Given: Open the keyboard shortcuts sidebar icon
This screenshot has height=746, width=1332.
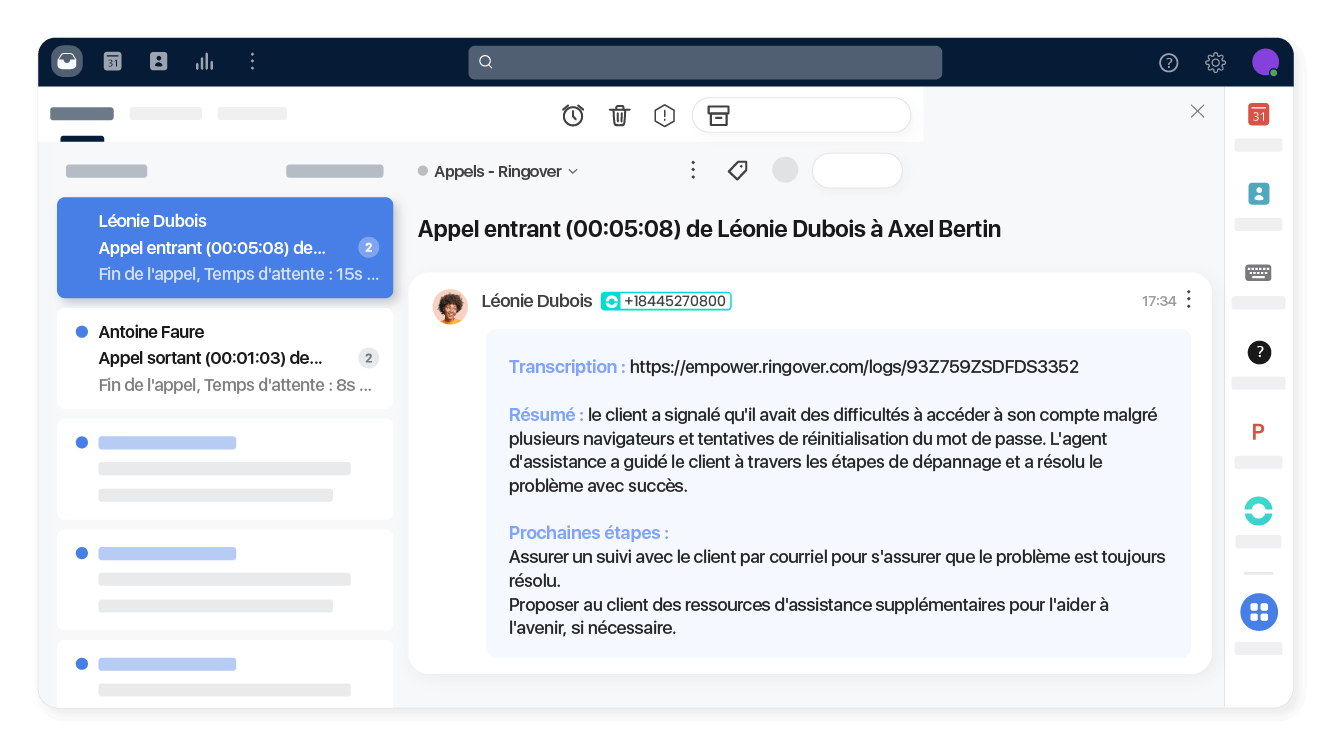Looking at the screenshot, I should coord(1258,272).
